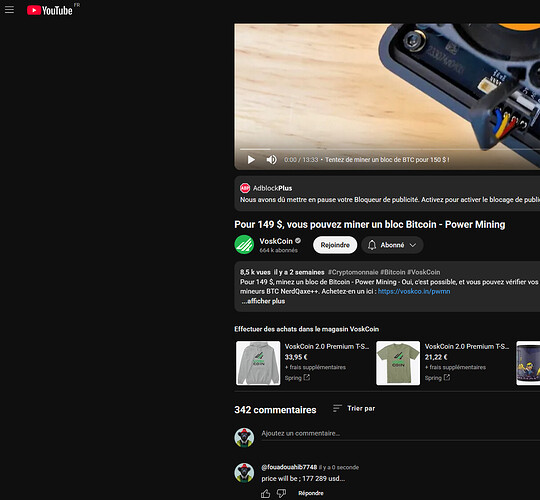Screen dimensions: 540x500
Task: Open Spring external link under 21,22 €
Action: (437, 378)
